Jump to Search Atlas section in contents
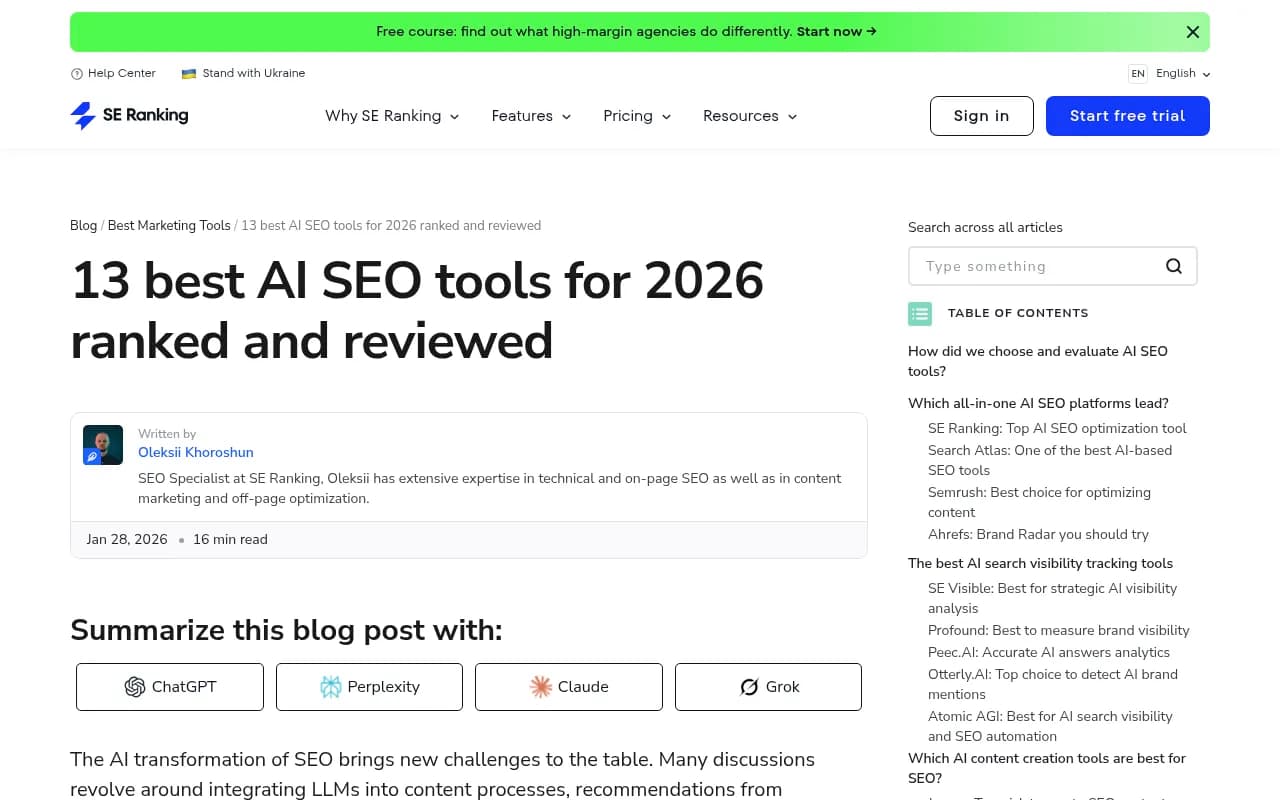 click(1050, 461)
